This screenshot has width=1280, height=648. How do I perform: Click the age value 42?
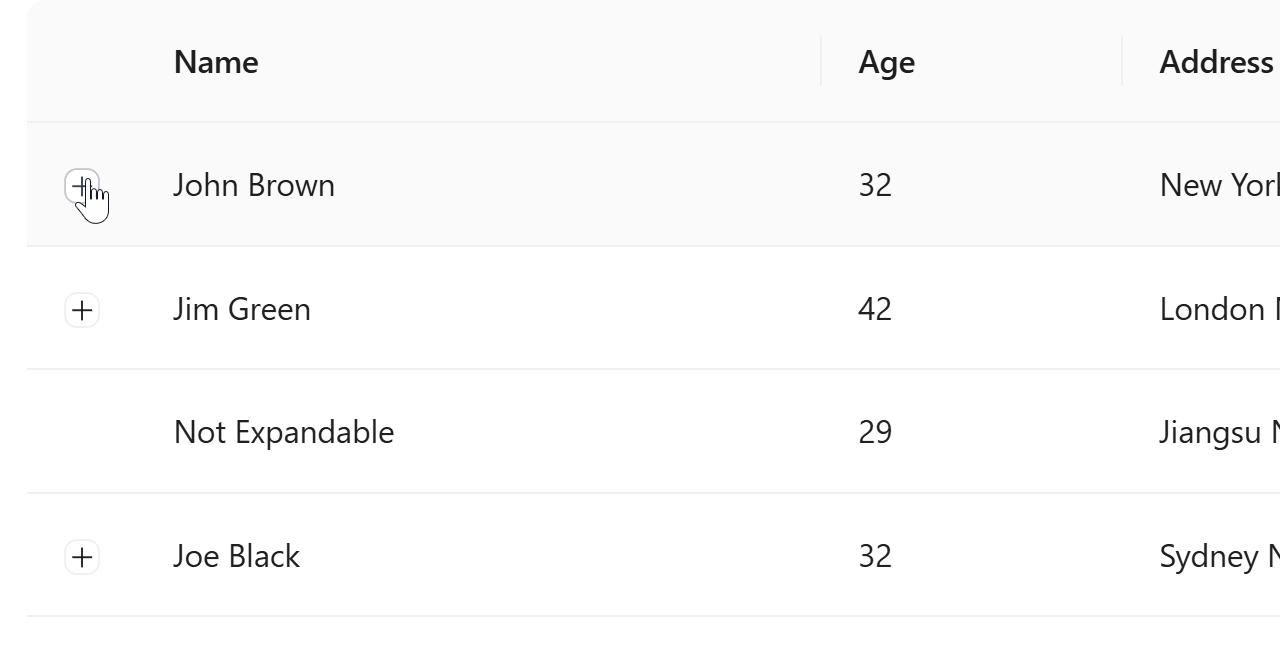pos(875,310)
